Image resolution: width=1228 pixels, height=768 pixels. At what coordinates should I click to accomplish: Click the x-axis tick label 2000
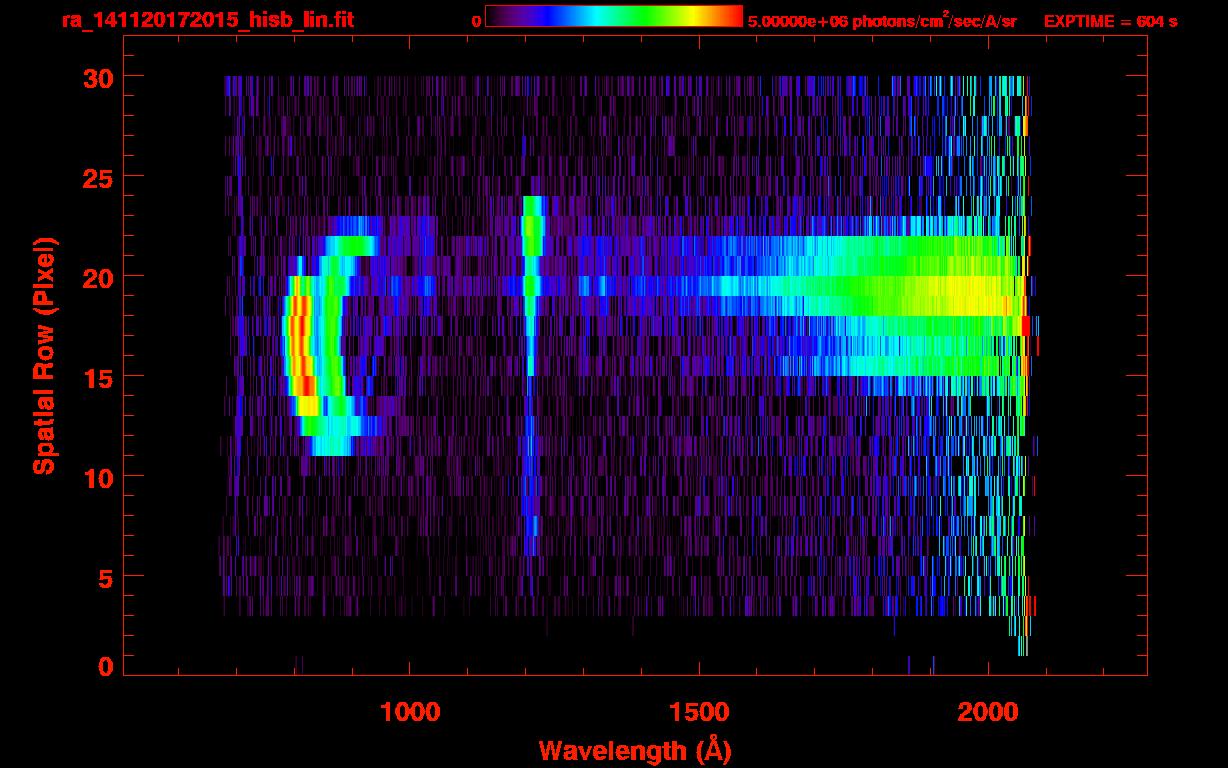point(988,712)
